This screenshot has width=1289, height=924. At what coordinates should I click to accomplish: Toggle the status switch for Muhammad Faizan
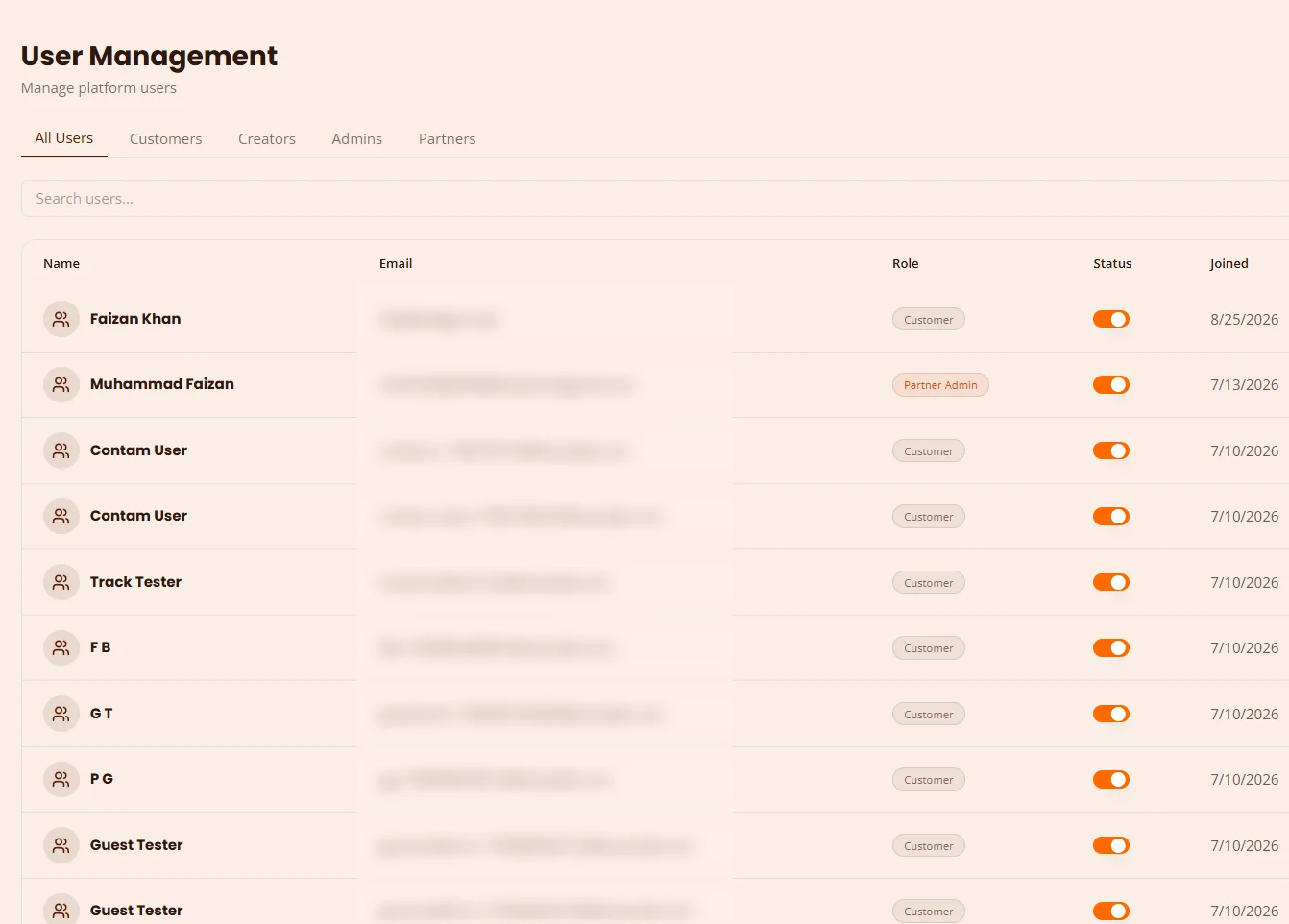[1111, 384]
